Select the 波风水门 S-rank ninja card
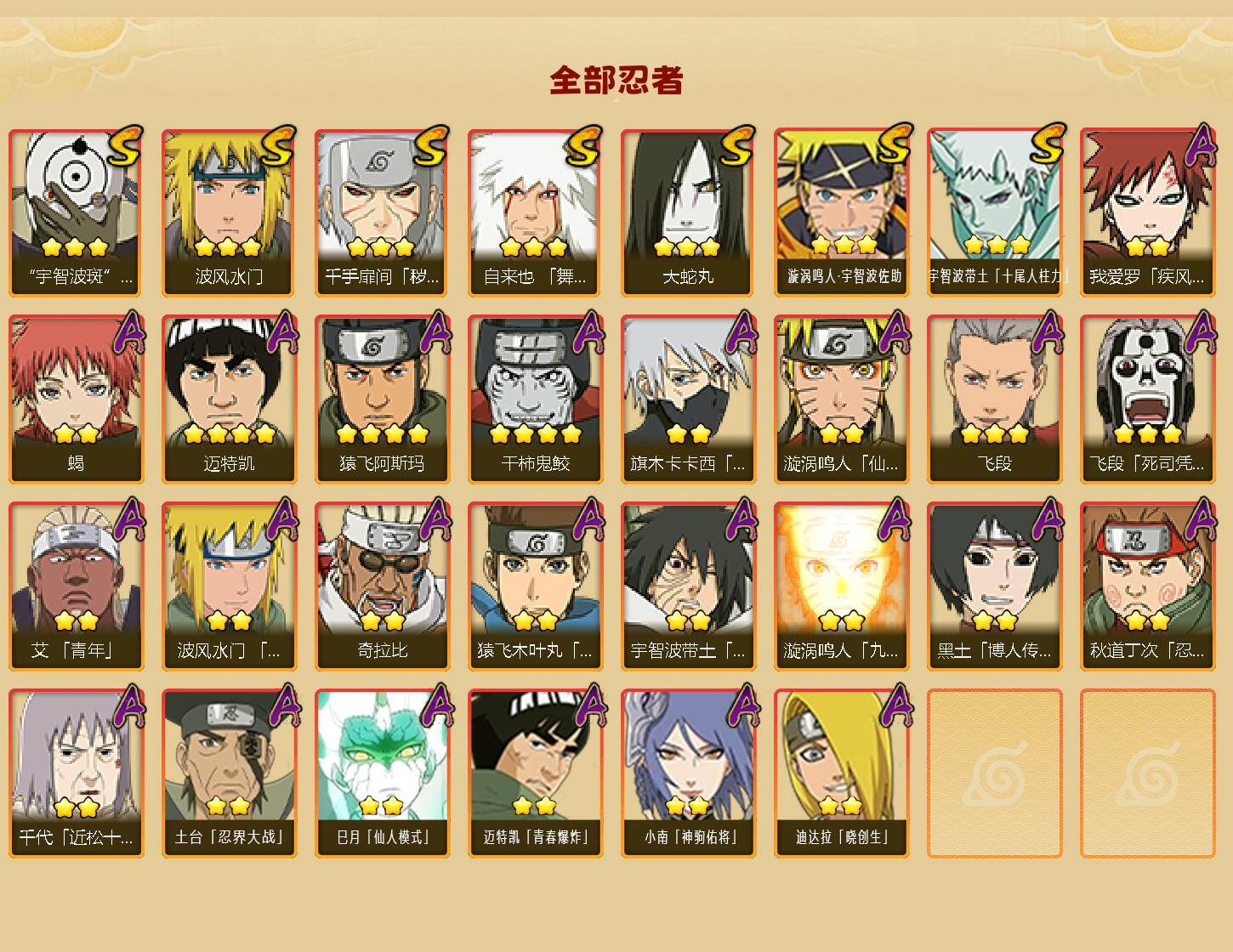 230,212
